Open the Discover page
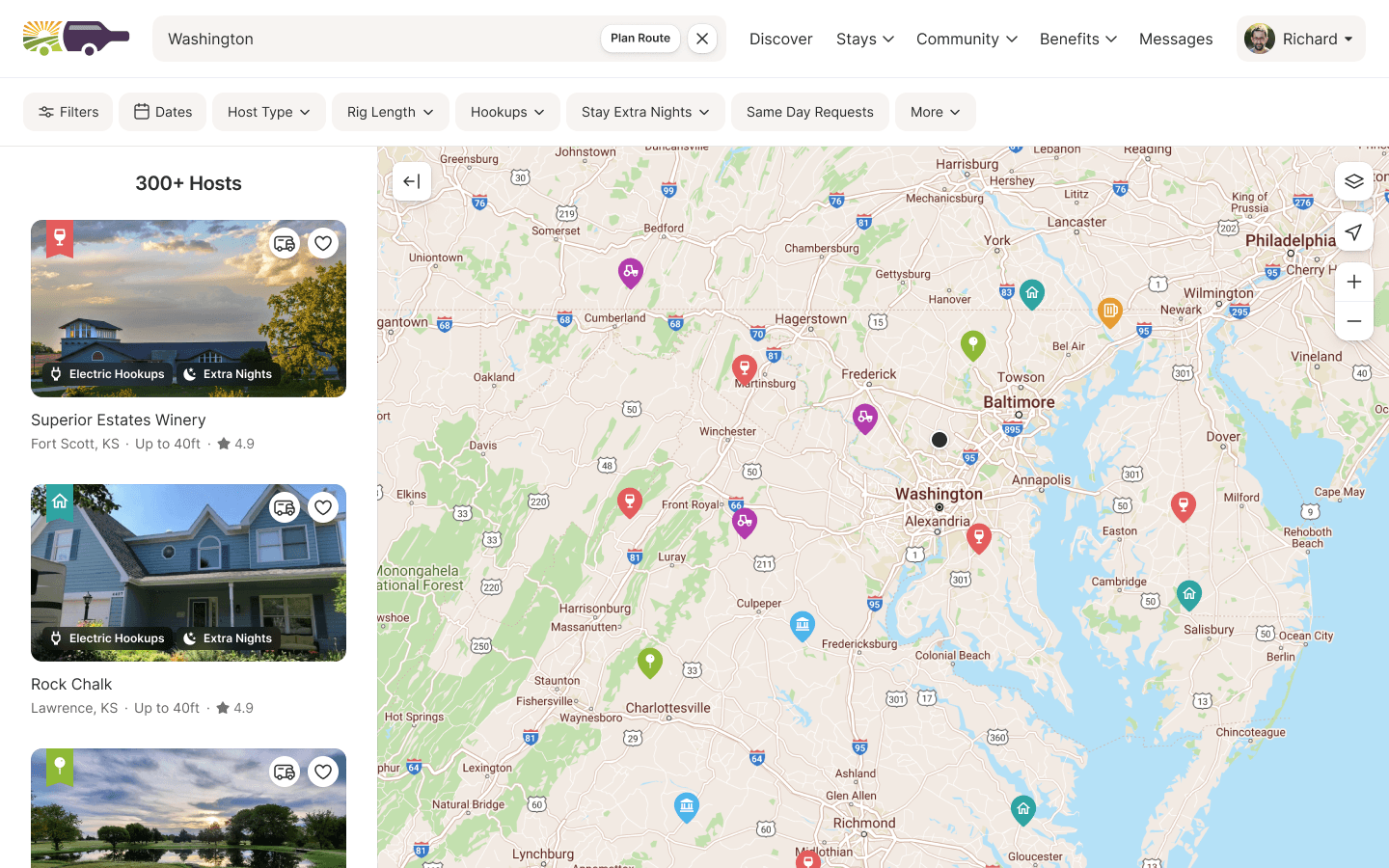The image size is (1389, 868). pos(780,39)
